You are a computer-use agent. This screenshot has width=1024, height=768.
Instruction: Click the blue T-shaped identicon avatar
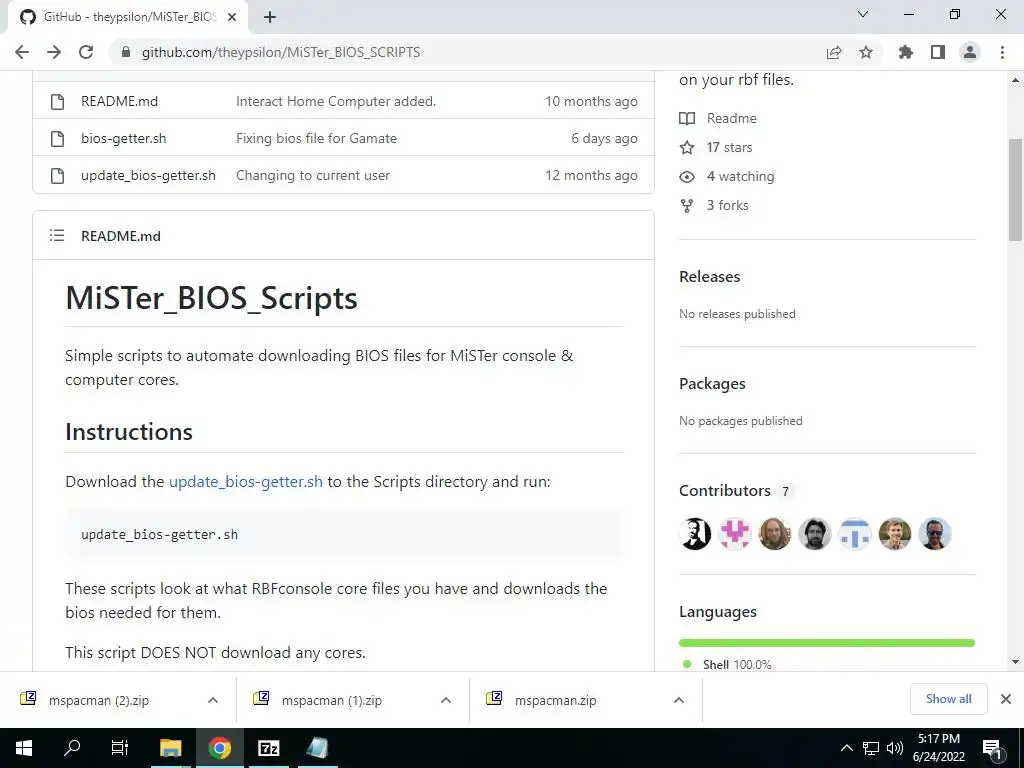[x=855, y=534]
